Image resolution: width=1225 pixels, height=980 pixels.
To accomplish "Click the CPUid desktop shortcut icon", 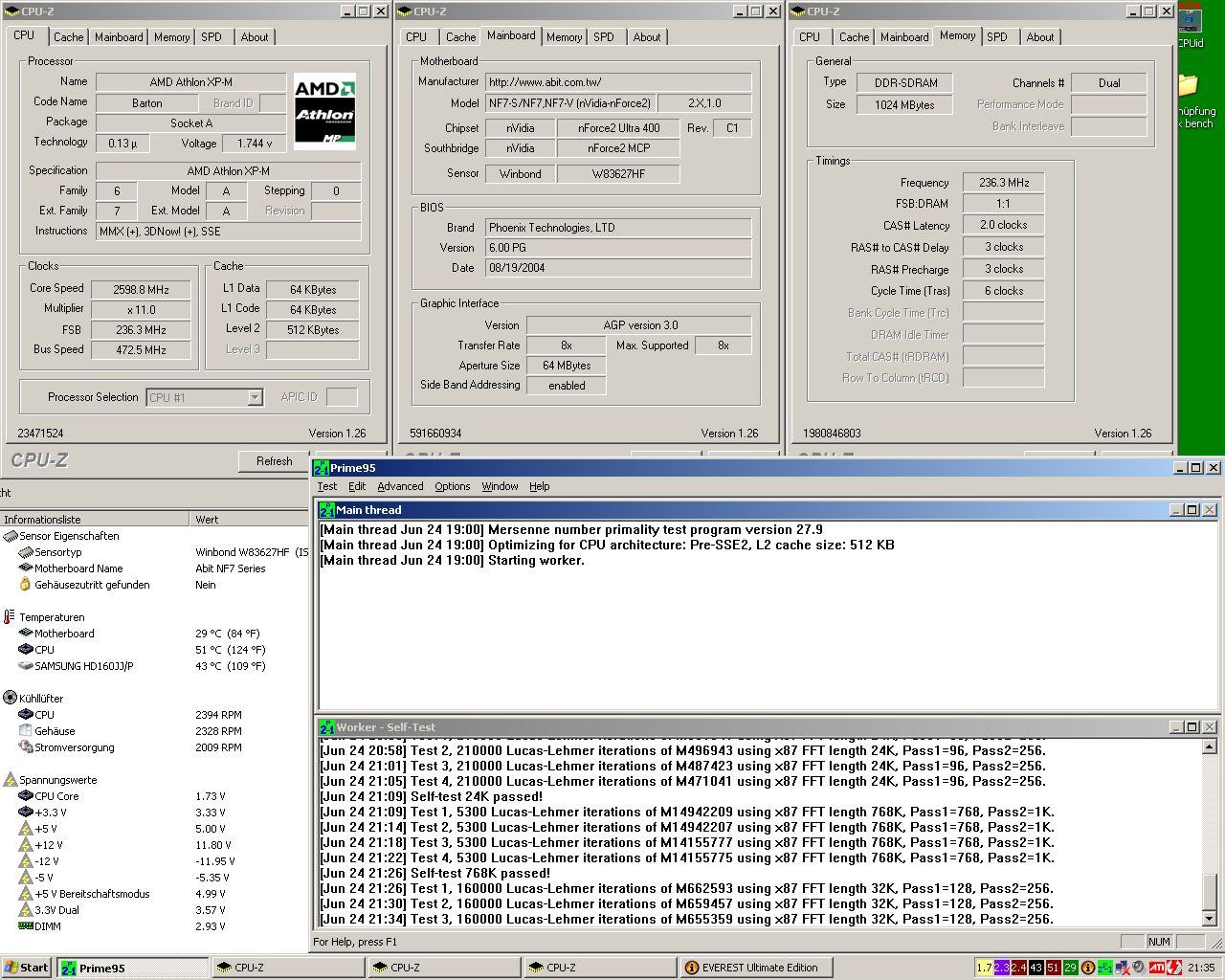I will point(1191,19).
